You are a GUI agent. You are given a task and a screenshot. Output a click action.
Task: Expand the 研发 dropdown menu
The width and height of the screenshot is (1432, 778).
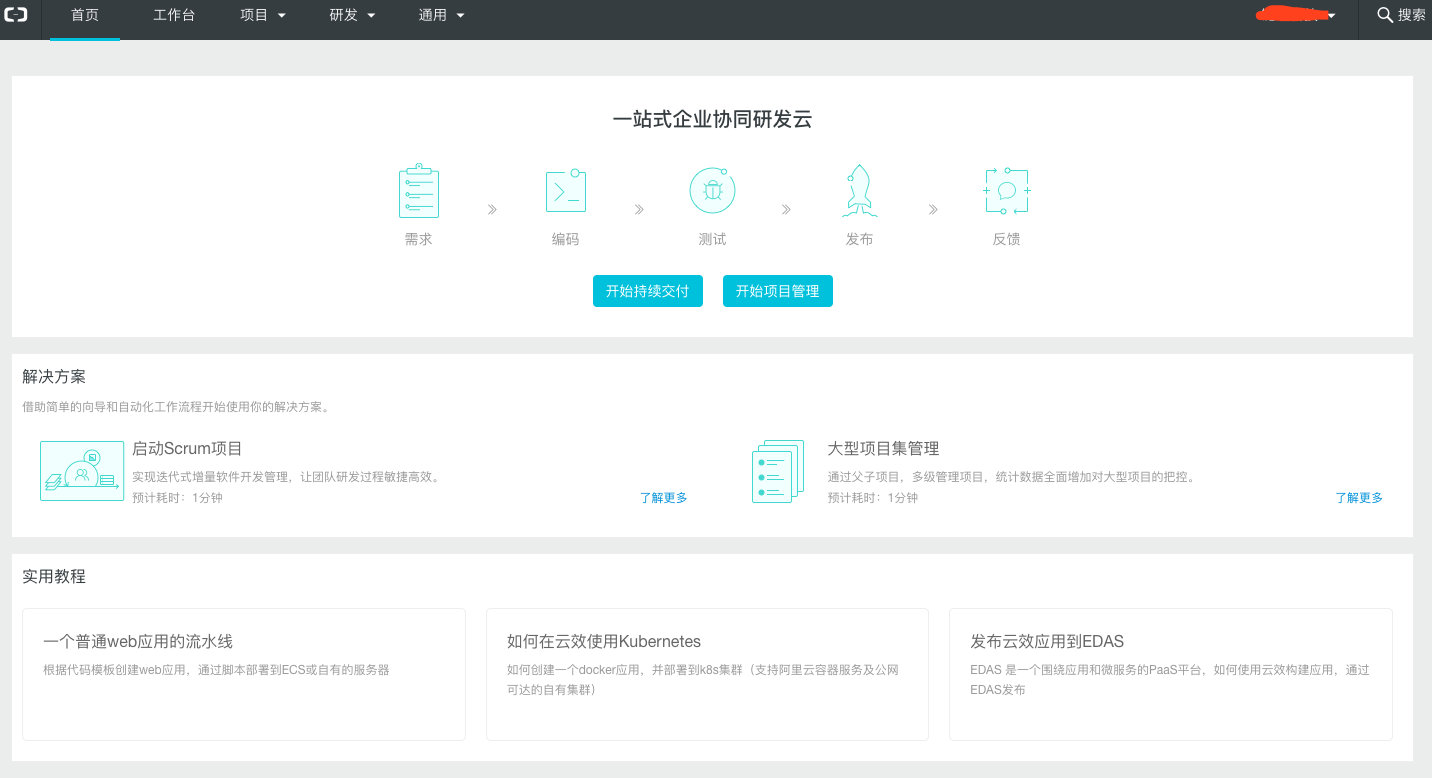coord(352,15)
